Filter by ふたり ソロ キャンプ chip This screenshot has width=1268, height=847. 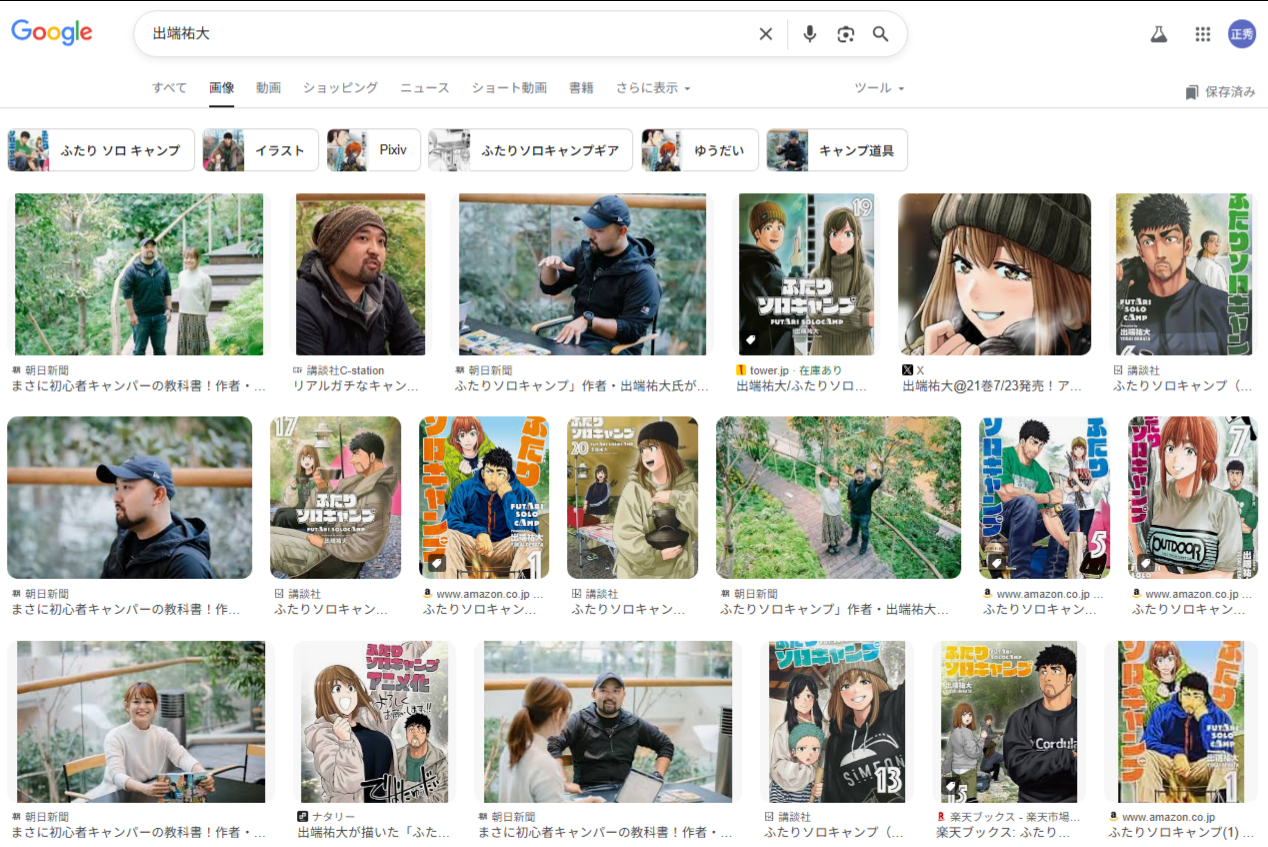101,150
